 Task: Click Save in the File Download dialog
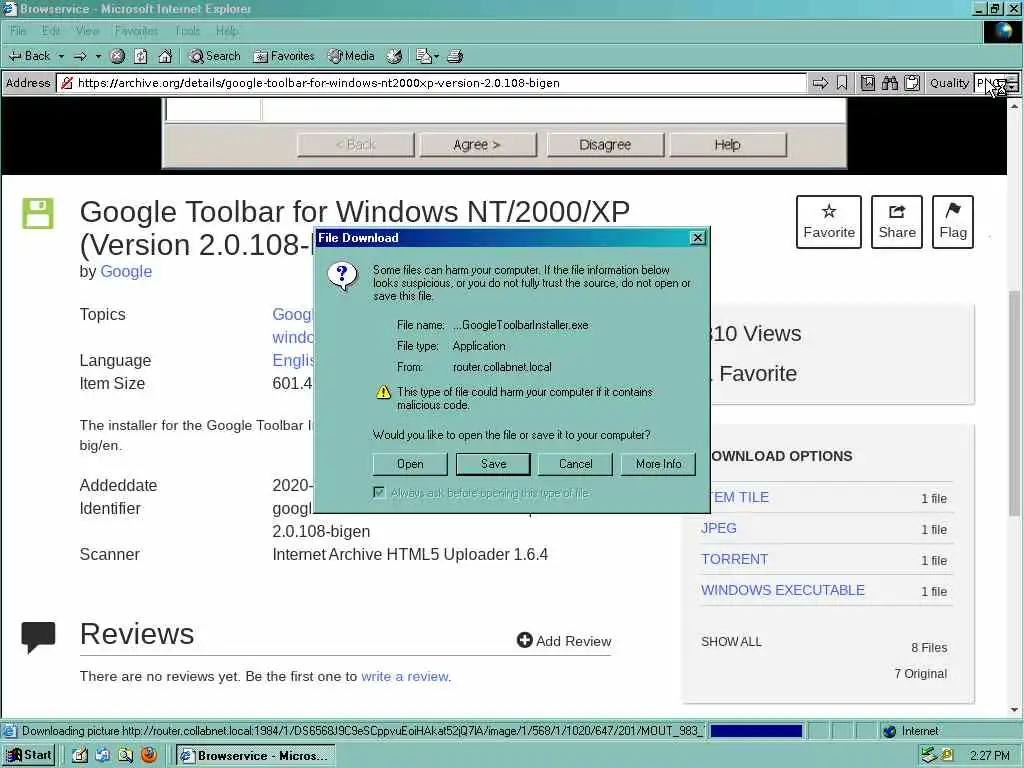pos(493,464)
